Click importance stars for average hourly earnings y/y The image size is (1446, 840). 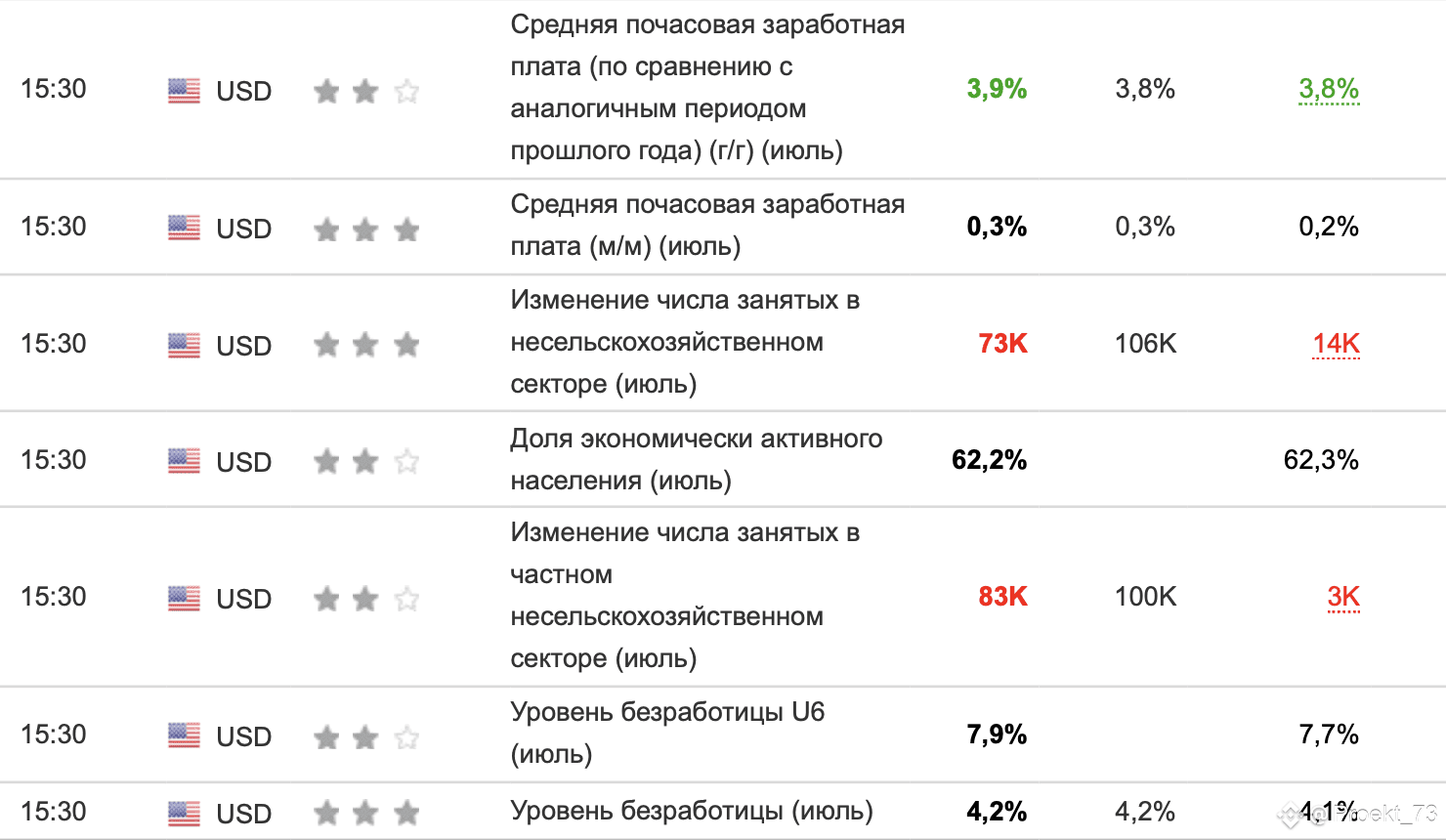point(366,91)
